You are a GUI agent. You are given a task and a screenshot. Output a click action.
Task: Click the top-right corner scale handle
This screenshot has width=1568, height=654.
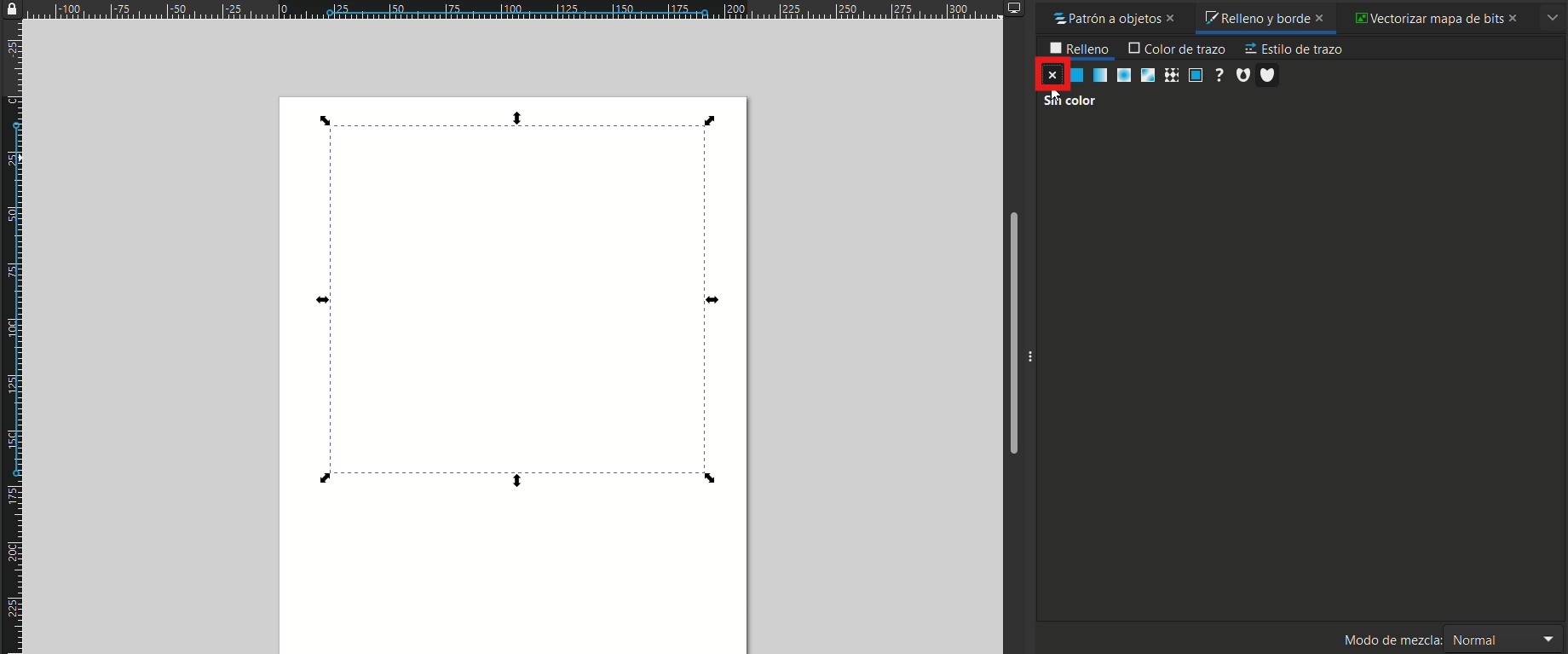point(710,120)
